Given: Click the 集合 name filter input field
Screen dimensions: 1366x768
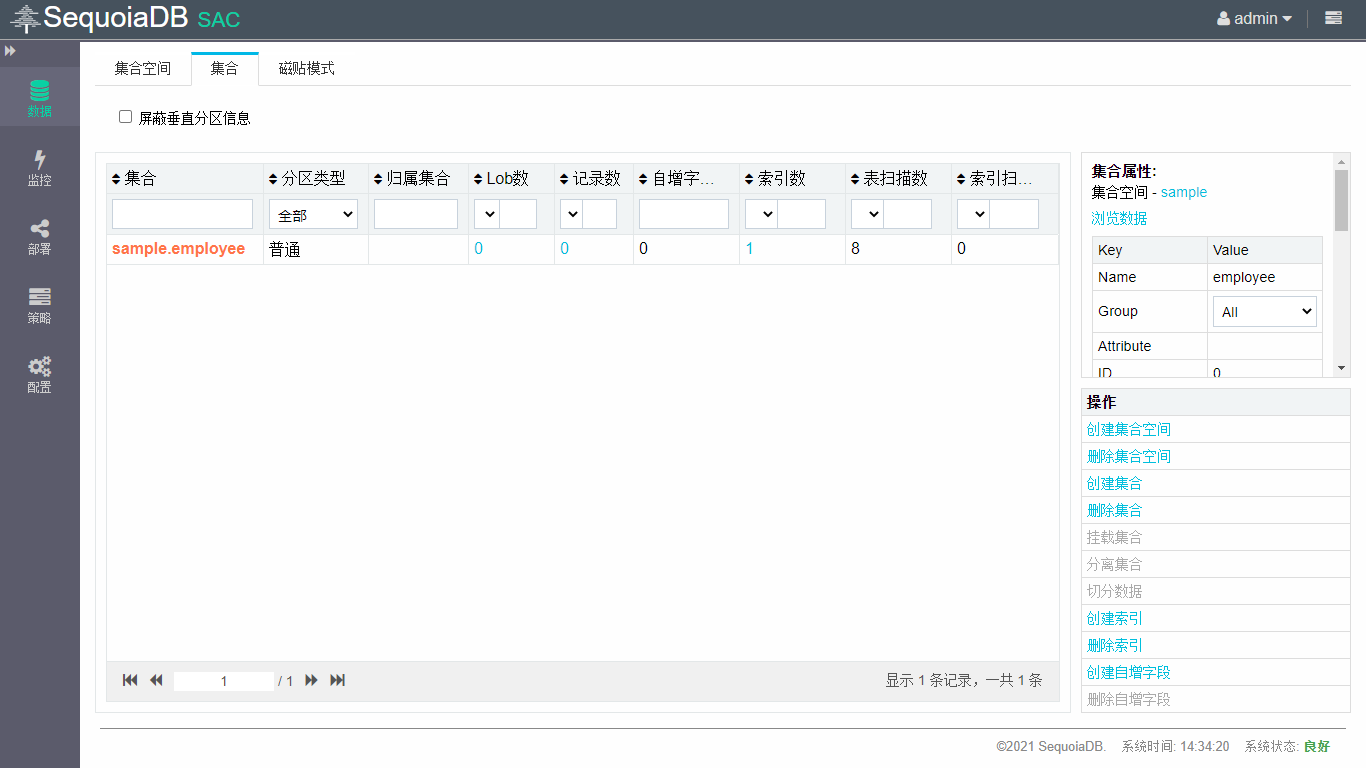Looking at the screenshot, I should 182,214.
